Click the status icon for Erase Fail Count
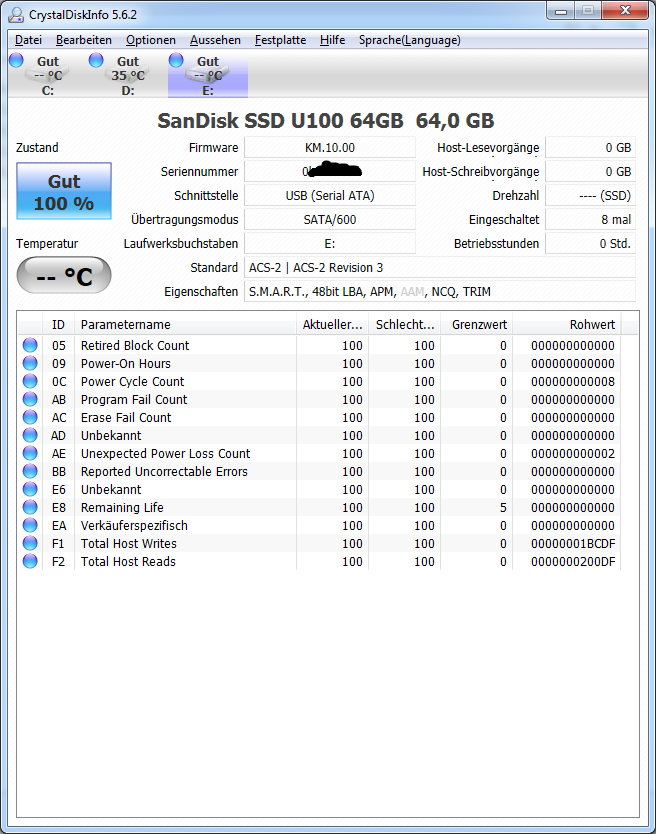This screenshot has width=656, height=834. [30, 418]
